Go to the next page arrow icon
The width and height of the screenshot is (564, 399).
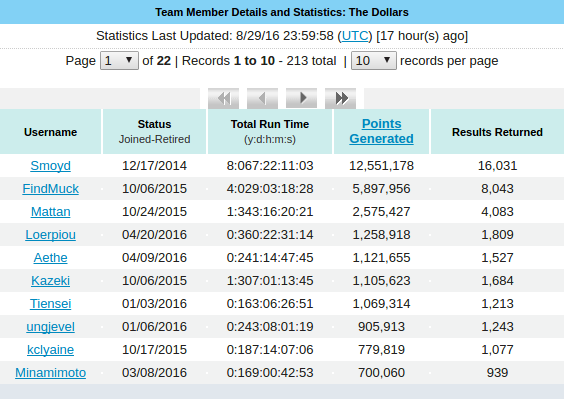pos(301,98)
